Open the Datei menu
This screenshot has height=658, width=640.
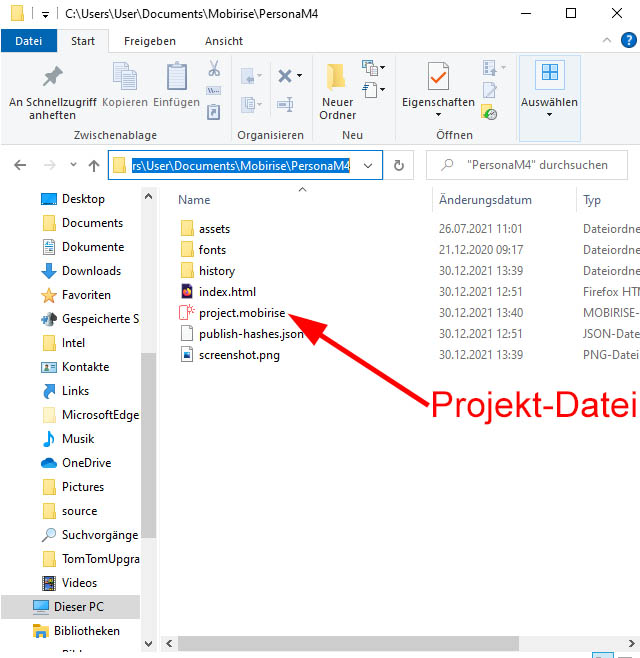[x=29, y=41]
